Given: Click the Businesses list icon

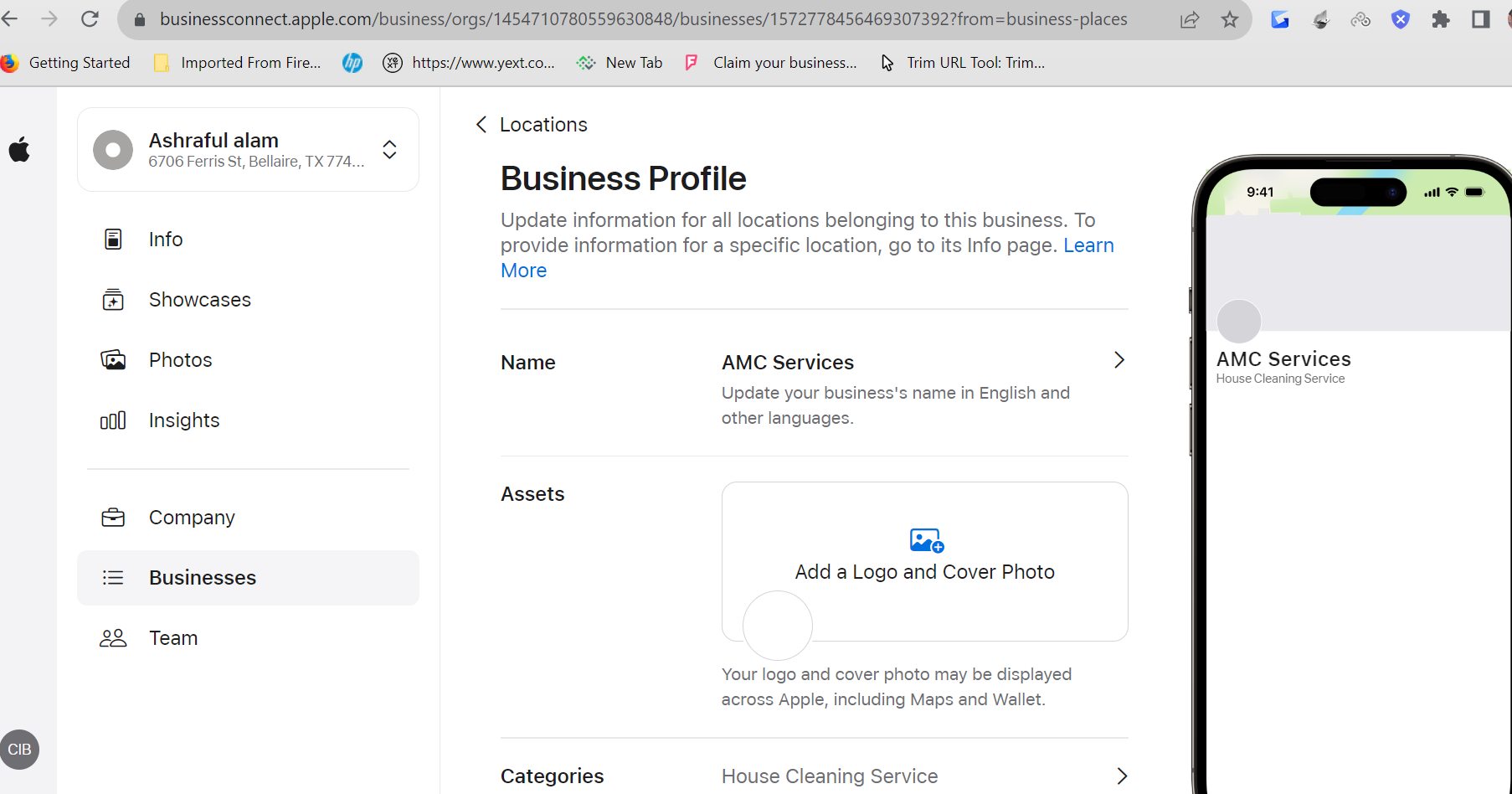Looking at the screenshot, I should 113,578.
